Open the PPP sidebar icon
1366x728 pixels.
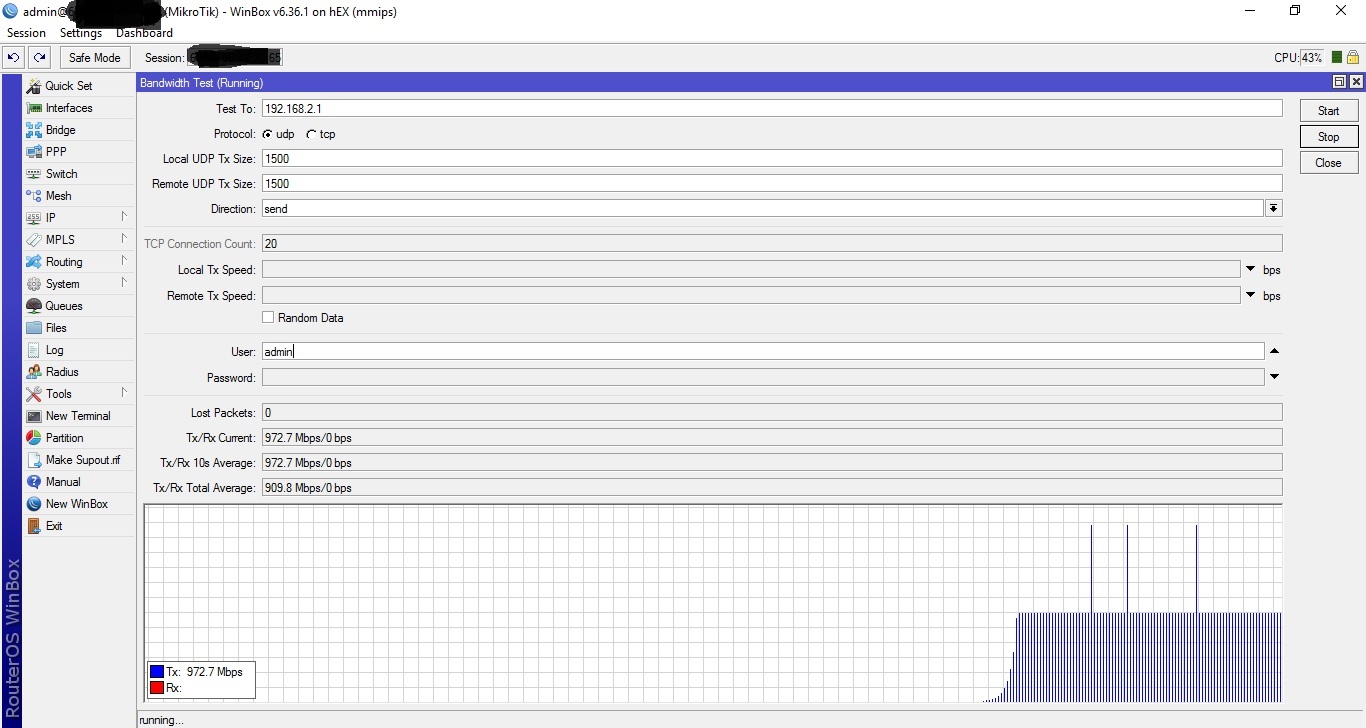34,152
